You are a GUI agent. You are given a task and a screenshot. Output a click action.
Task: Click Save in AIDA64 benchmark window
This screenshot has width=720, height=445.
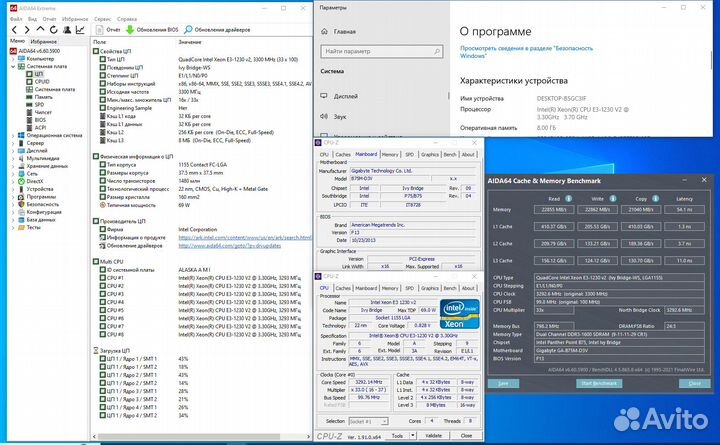(503, 383)
